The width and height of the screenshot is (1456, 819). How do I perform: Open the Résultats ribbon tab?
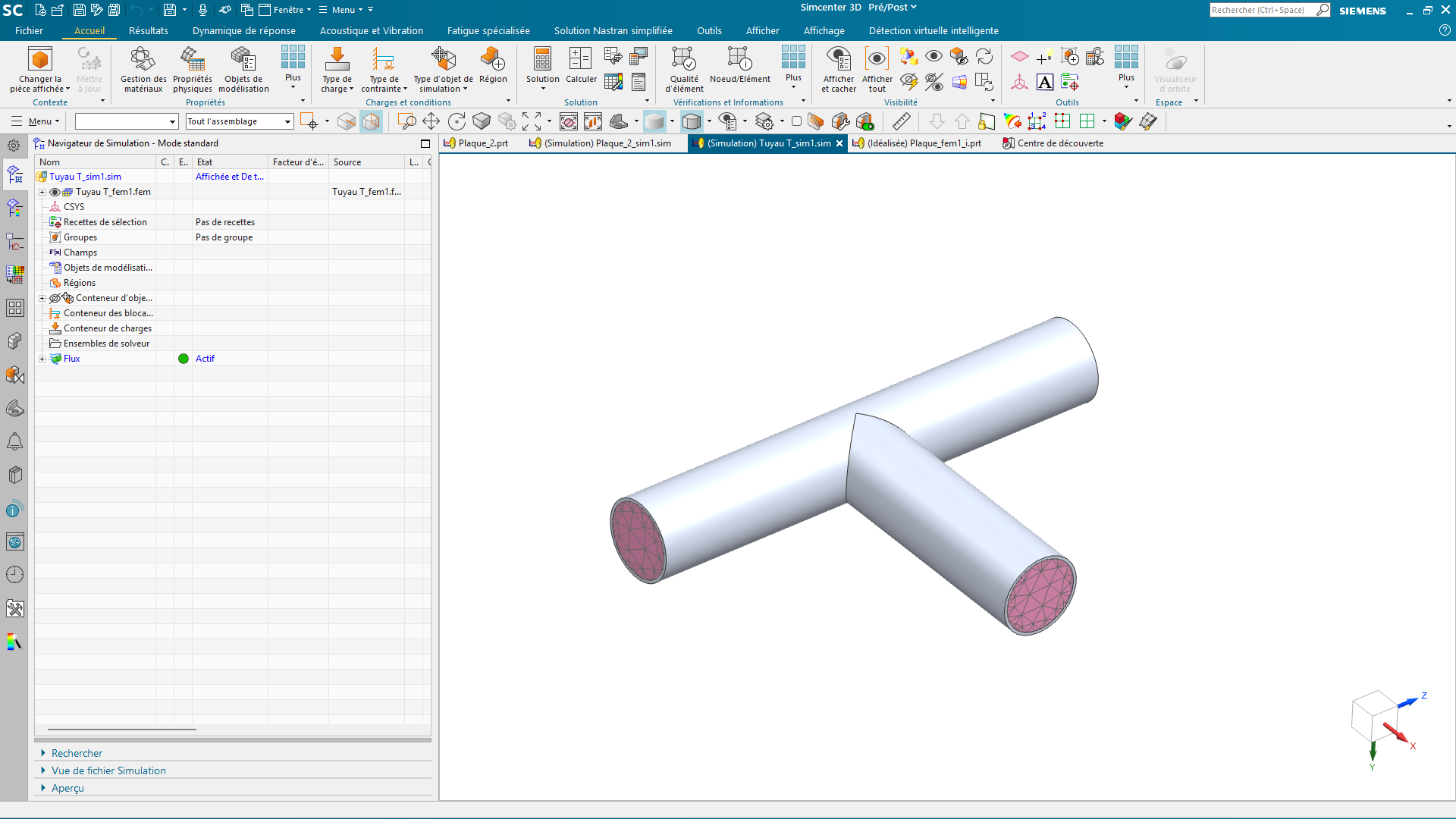pyautogui.click(x=149, y=31)
